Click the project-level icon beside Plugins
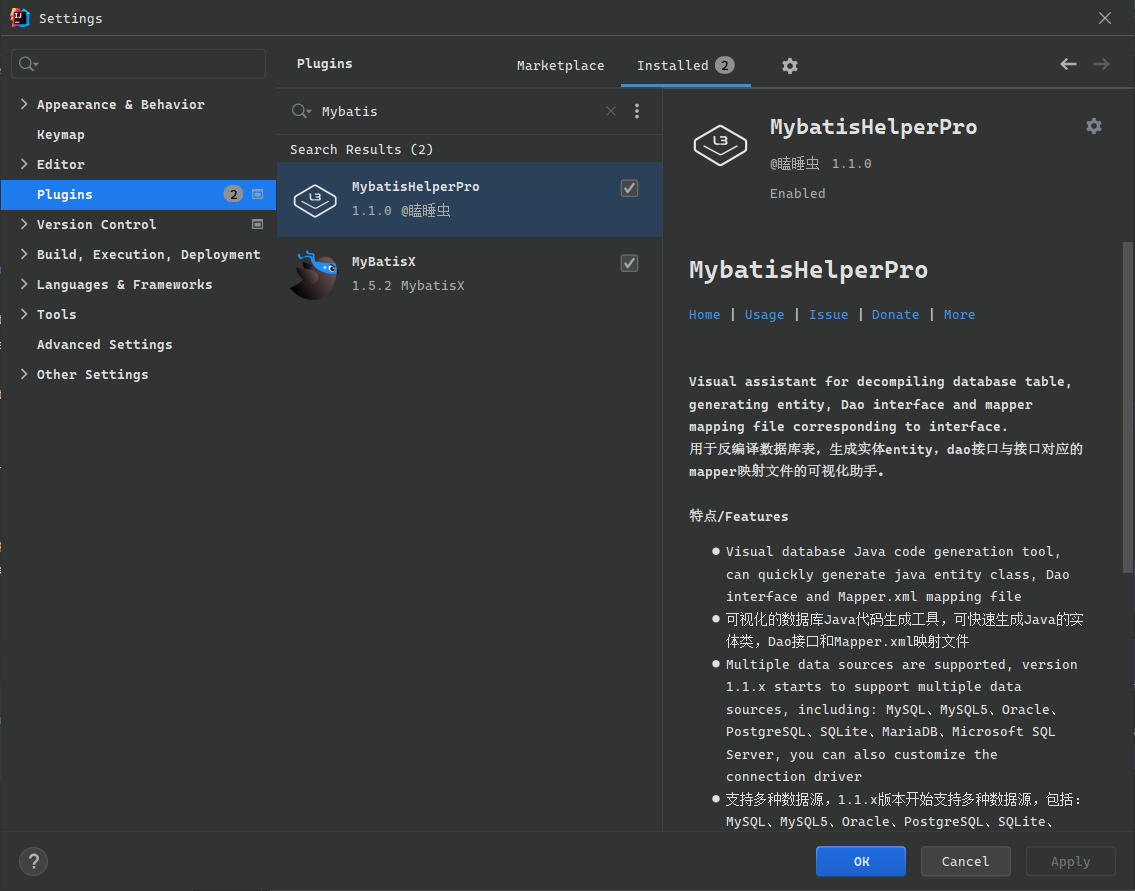 pyautogui.click(x=258, y=194)
